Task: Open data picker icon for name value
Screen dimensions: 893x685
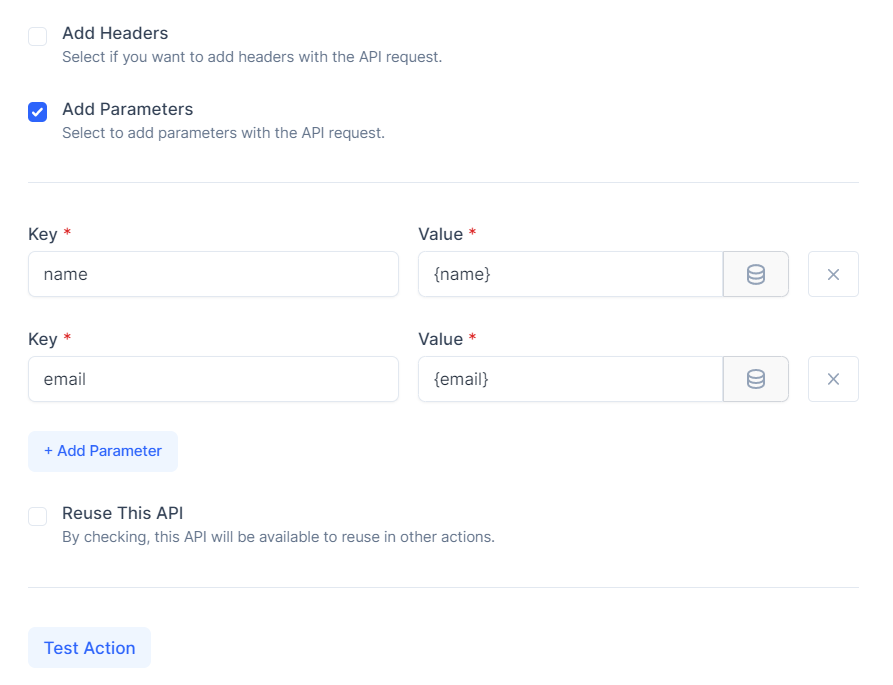Action: coord(755,274)
